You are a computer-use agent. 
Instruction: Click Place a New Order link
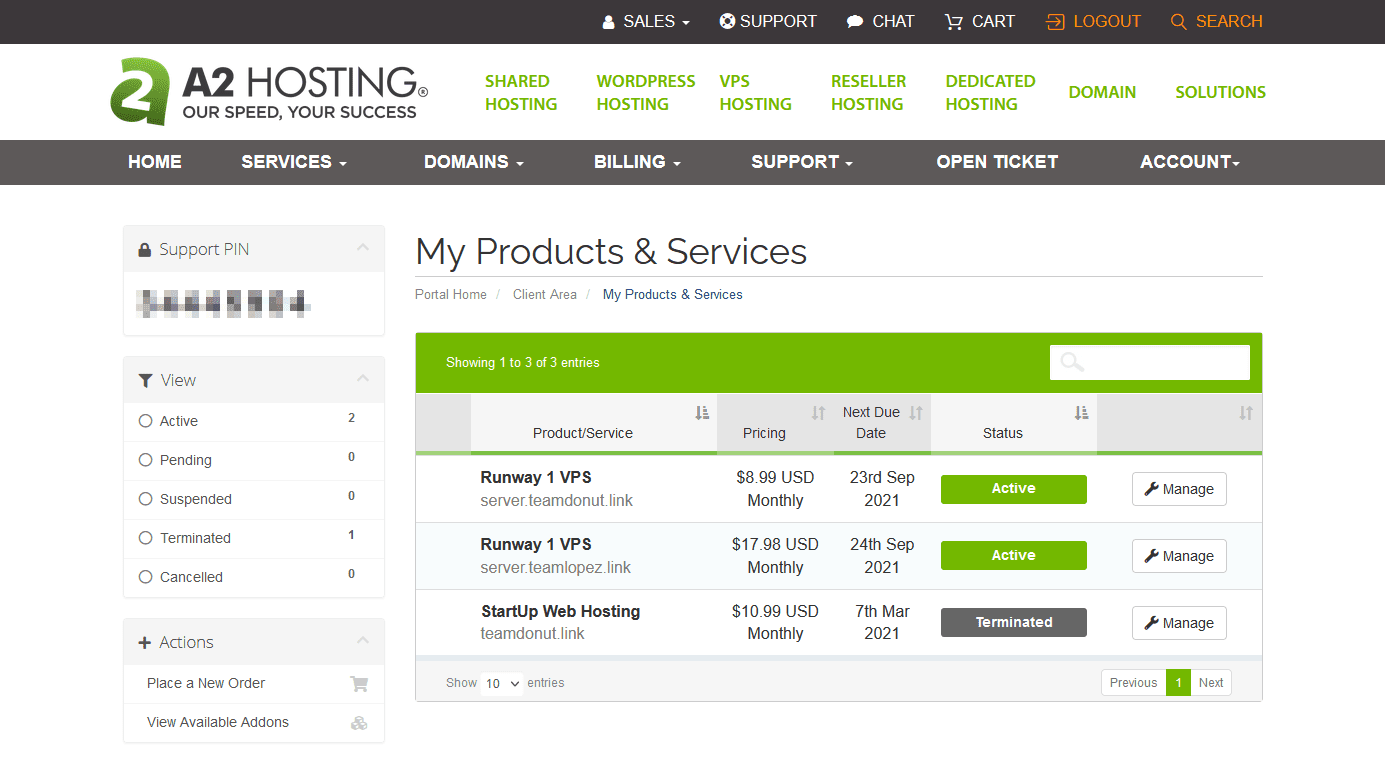click(206, 684)
